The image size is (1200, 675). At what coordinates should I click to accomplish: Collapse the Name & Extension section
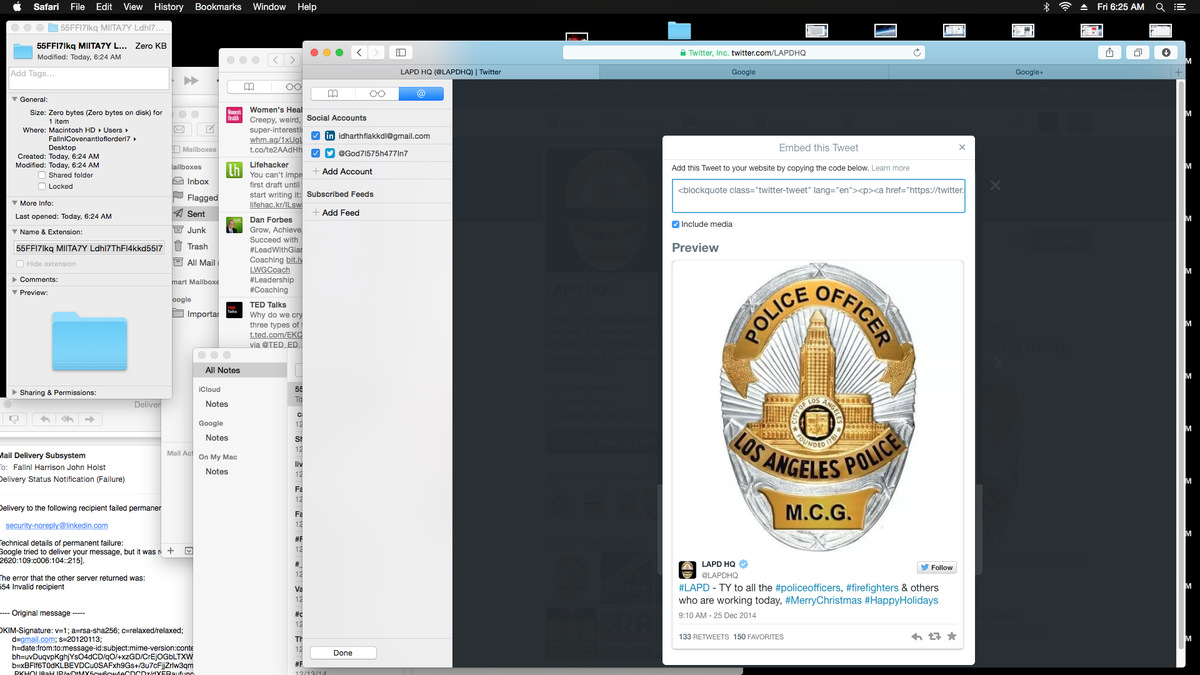click(15, 231)
